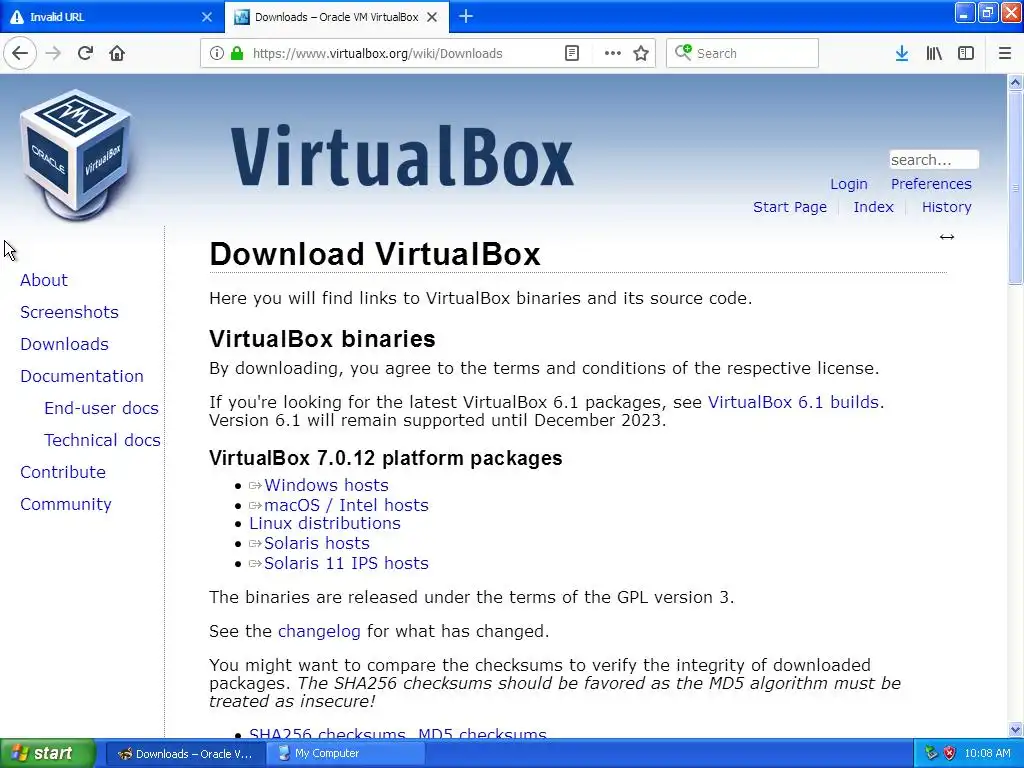This screenshot has height=768, width=1024.
Task: Show sidebars icon in toolbar
Action: click(966, 54)
